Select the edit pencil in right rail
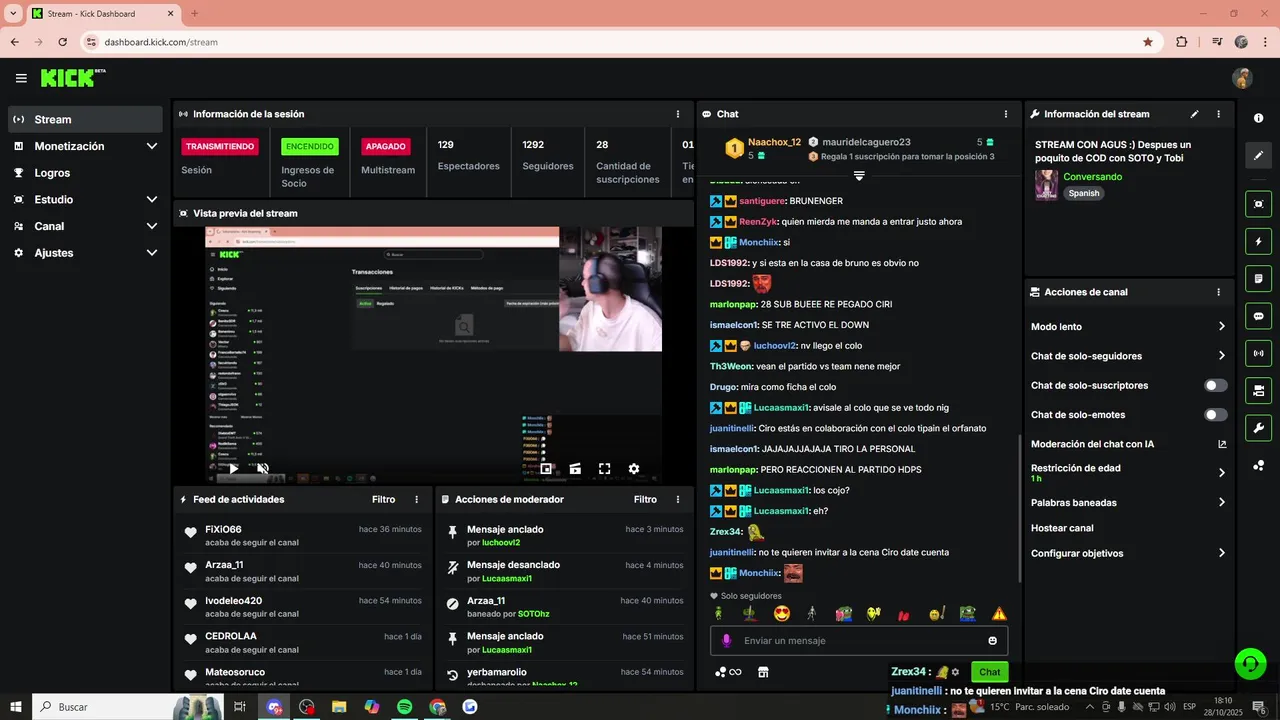The height and width of the screenshot is (720, 1280). click(x=1258, y=156)
